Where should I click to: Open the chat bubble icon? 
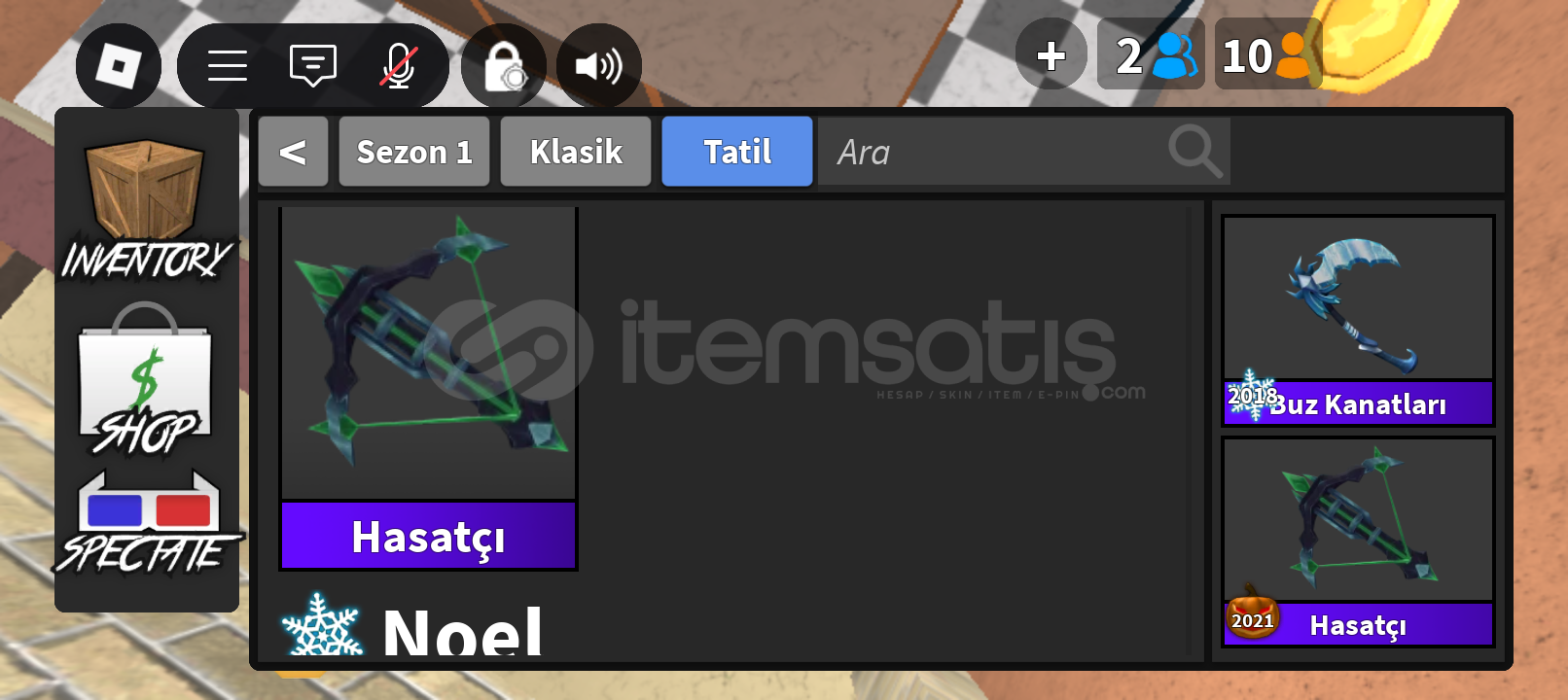[x=313, y=66]
